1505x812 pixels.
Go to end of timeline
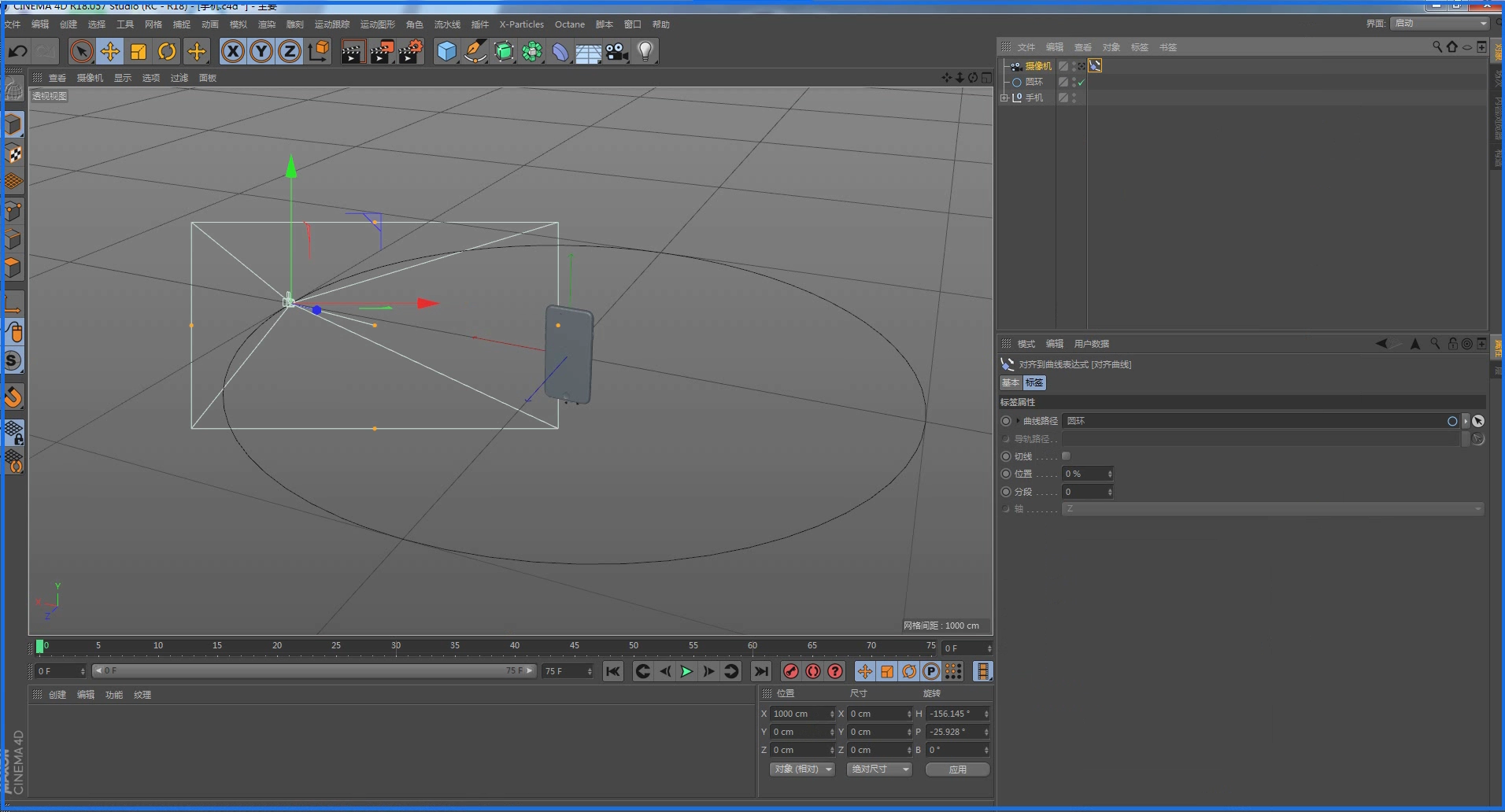760,671
